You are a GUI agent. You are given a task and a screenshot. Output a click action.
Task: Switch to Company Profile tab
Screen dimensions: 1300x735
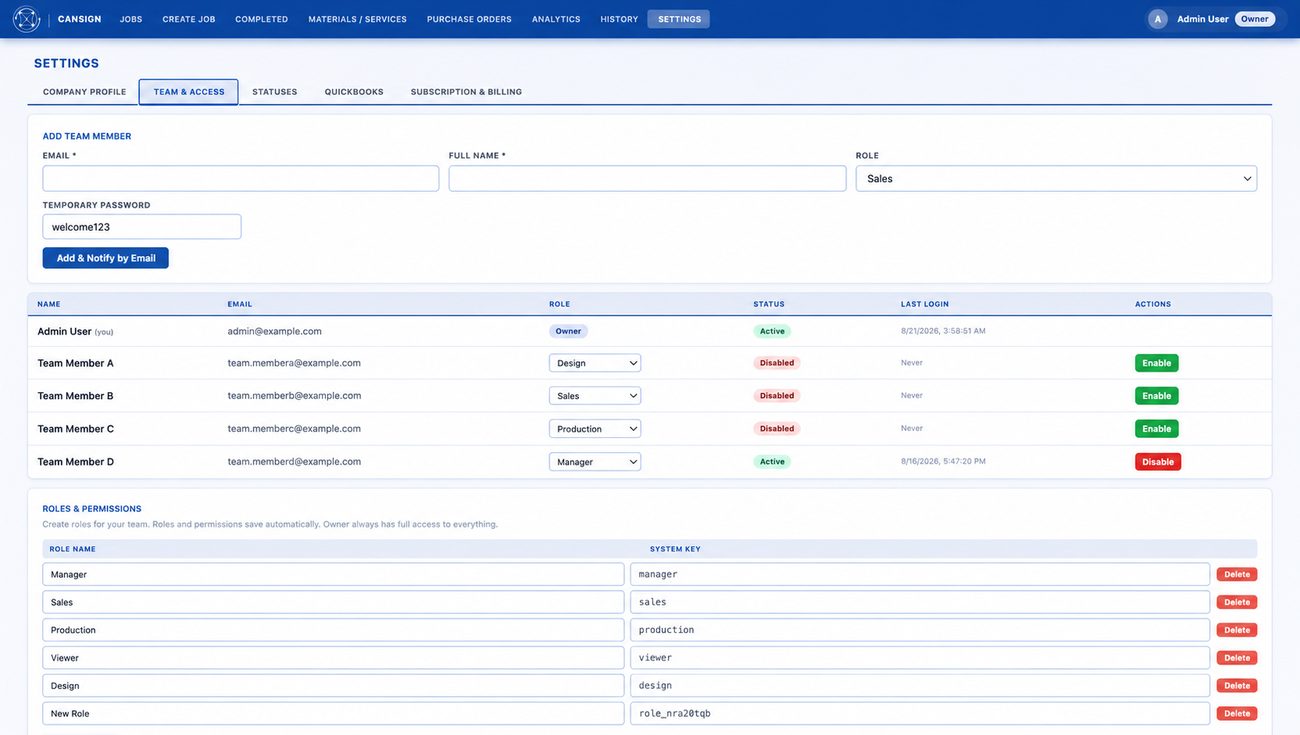(x=85, y=92)
